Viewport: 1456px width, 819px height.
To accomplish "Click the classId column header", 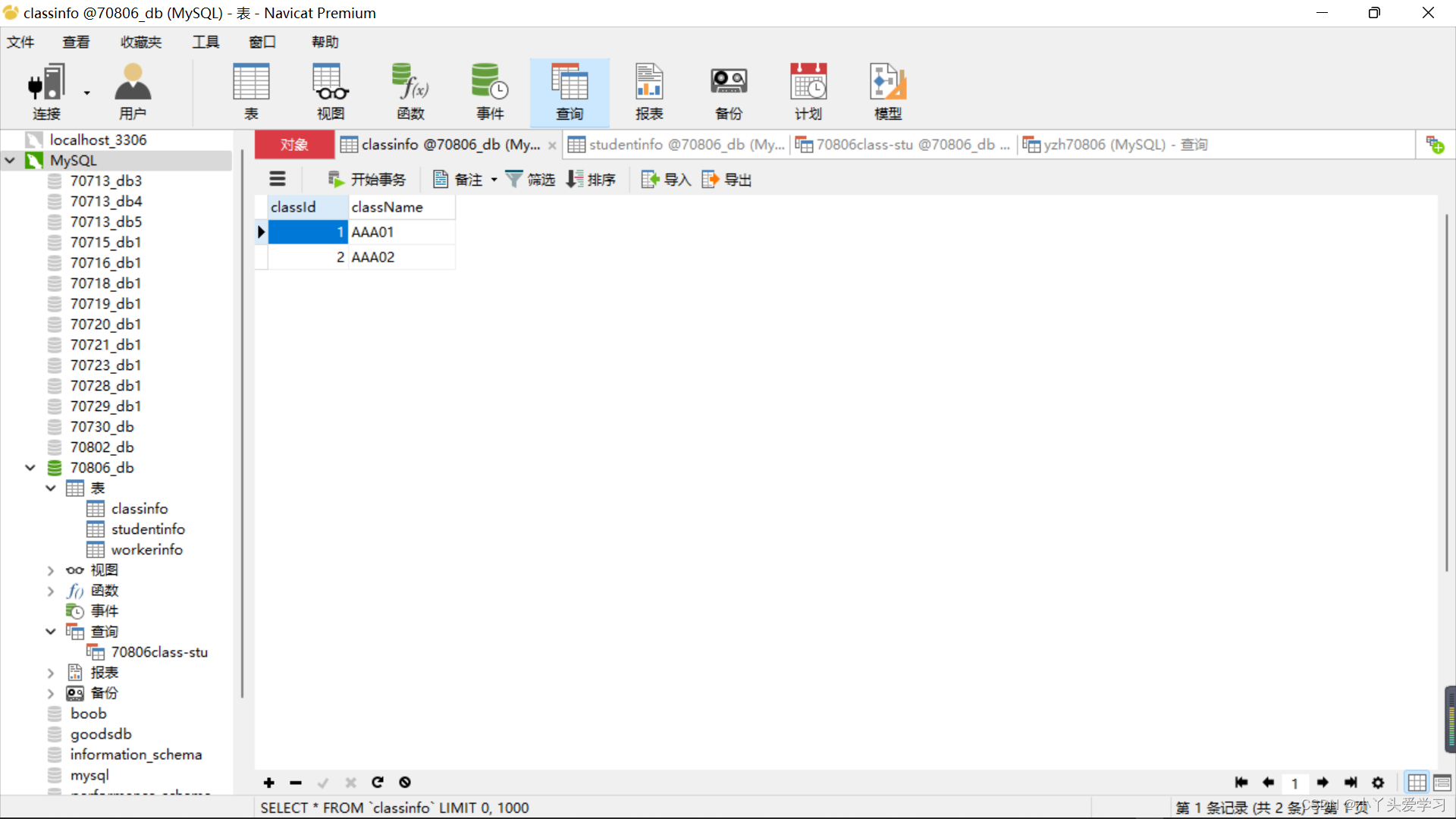I will pyautogui.click(x=308, y=207).
